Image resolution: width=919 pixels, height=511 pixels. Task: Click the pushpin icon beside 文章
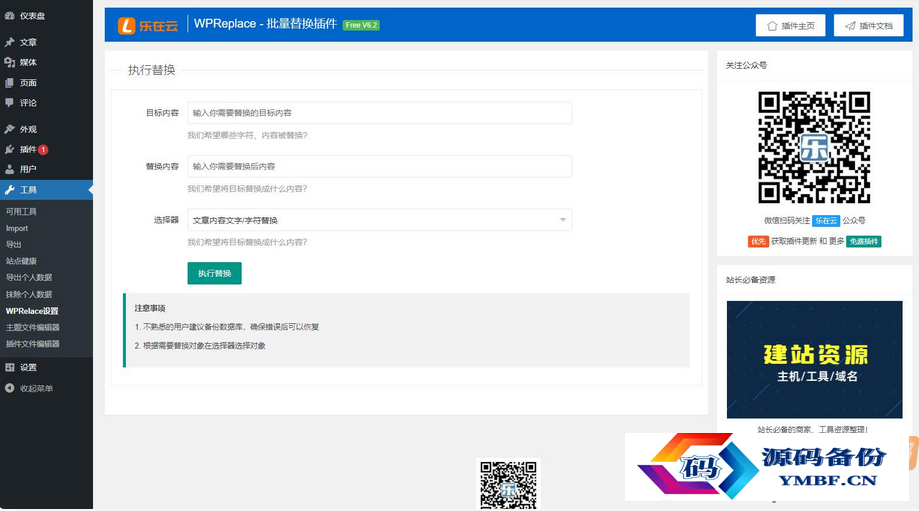coord(9,42)
